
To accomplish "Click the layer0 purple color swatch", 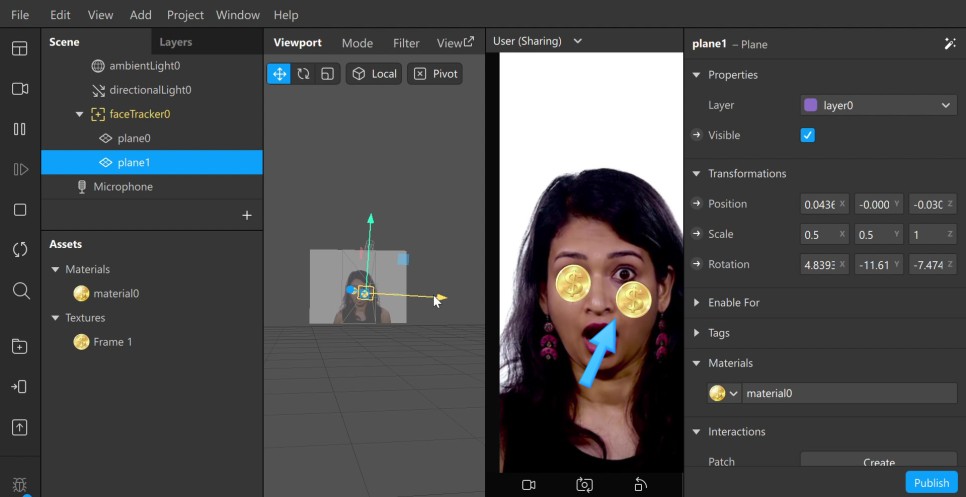I will pyautogui.click(x=811, y=105).
